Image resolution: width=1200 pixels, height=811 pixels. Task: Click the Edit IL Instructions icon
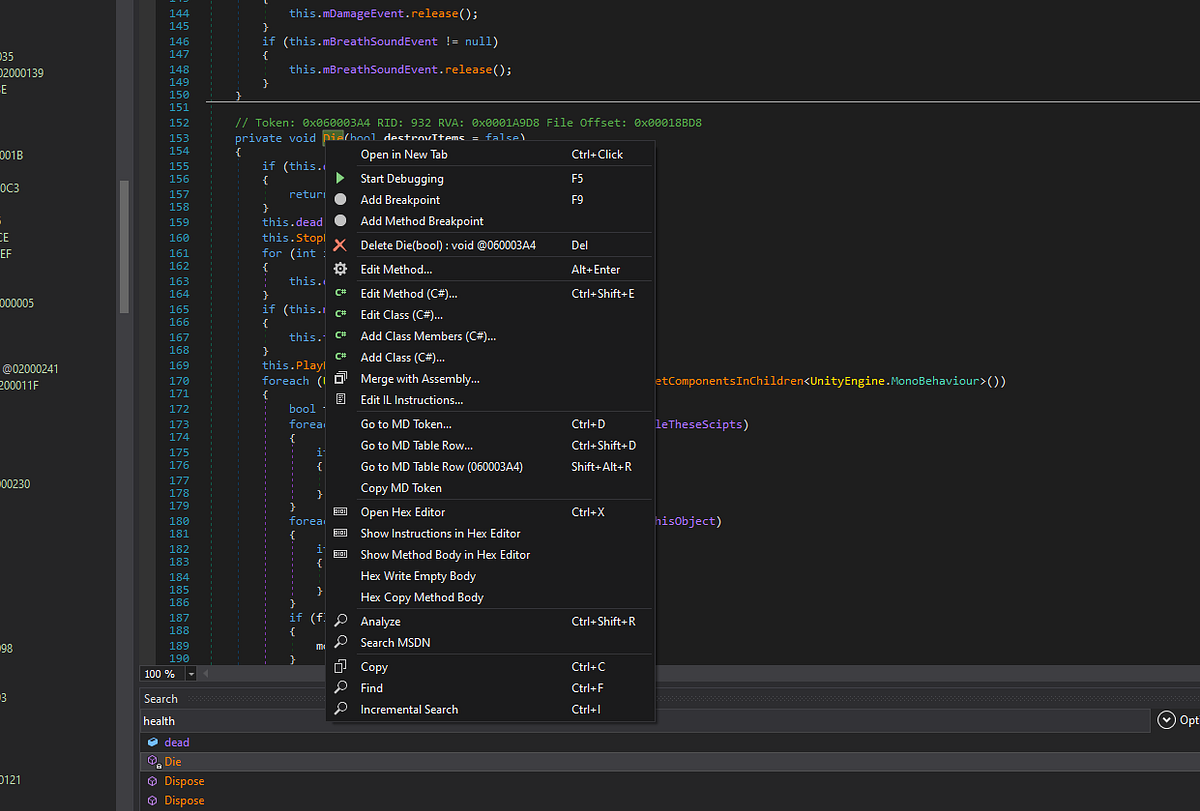coord(341,400)
